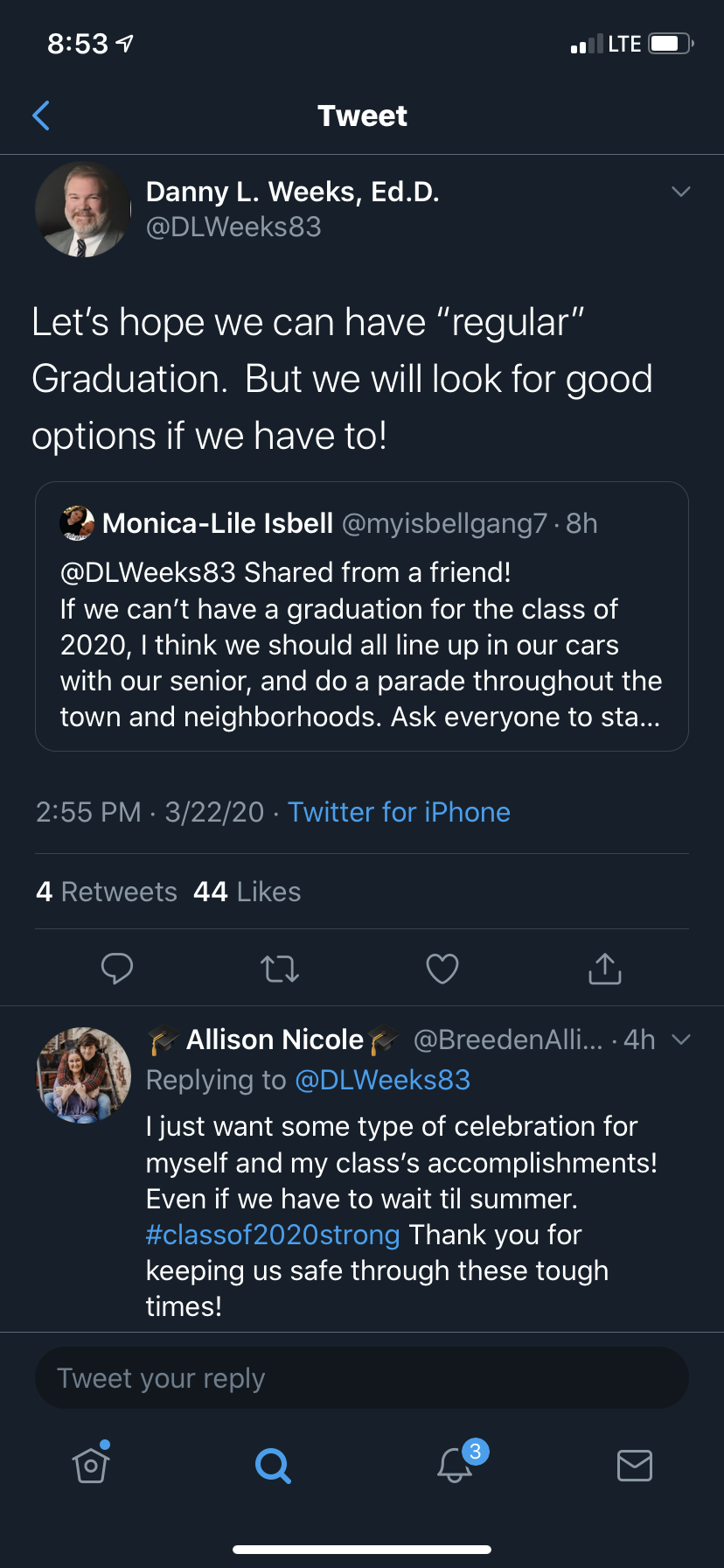Open the Home tab icon
The image size is (724, 1568).
click(x=91, y=1465)
